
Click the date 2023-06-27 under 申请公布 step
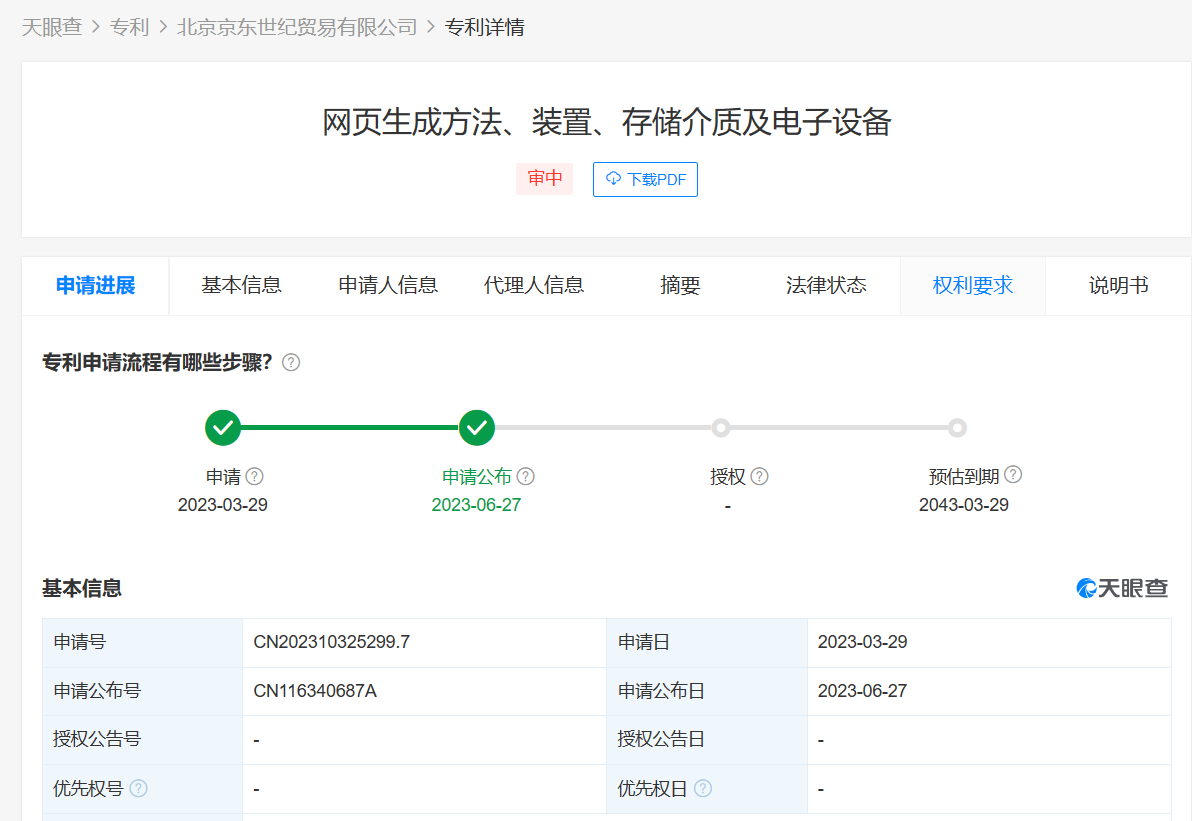click(x=476, y=505)
